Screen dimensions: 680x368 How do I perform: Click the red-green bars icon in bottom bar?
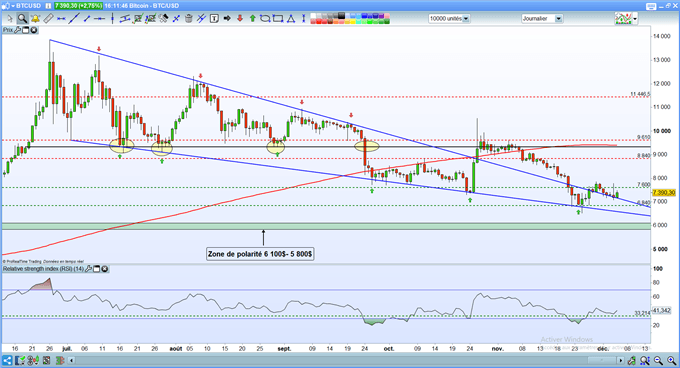coord(60,360)
